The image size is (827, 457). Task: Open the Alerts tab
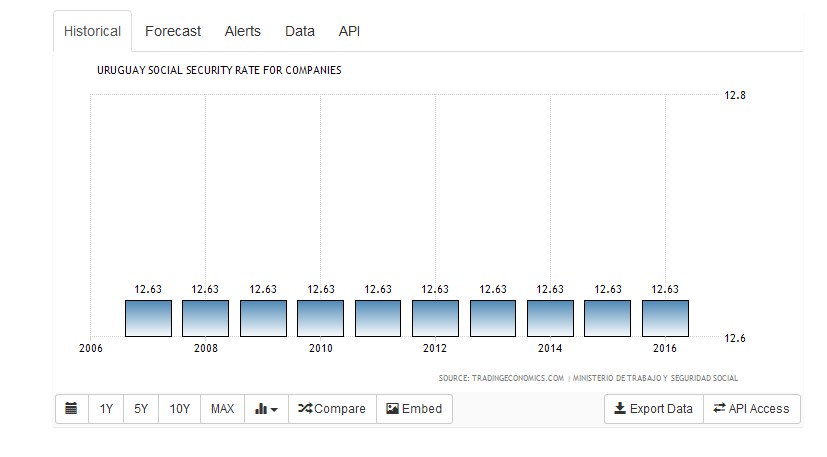tap(242, 31)
